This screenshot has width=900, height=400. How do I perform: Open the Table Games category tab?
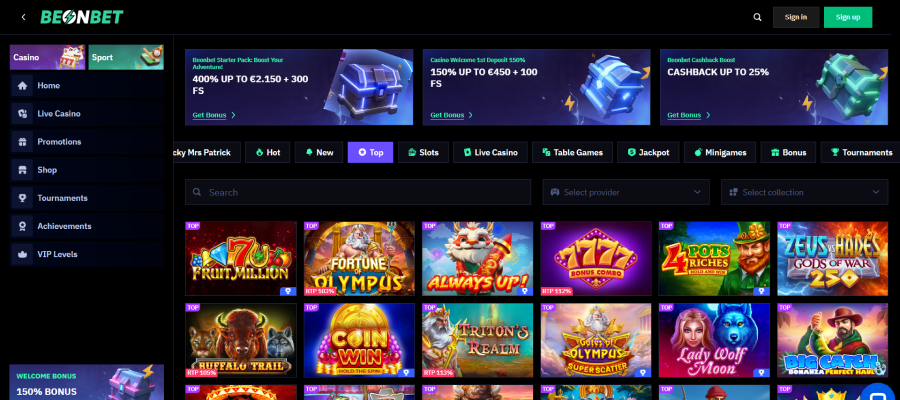click(572, 153)
